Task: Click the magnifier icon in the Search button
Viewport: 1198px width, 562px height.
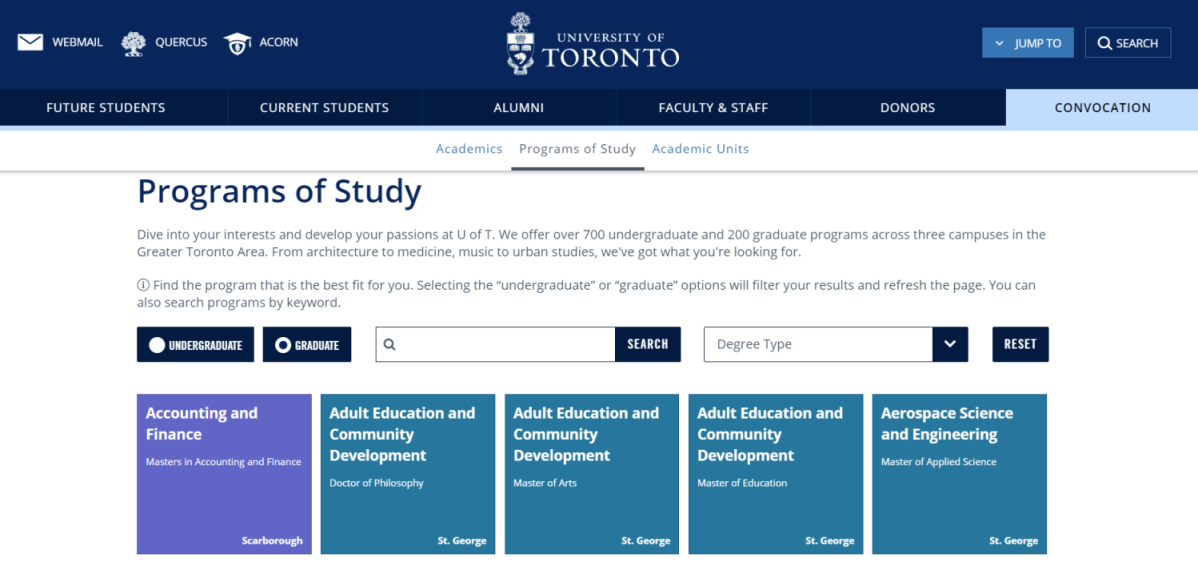Action: 1104,44
